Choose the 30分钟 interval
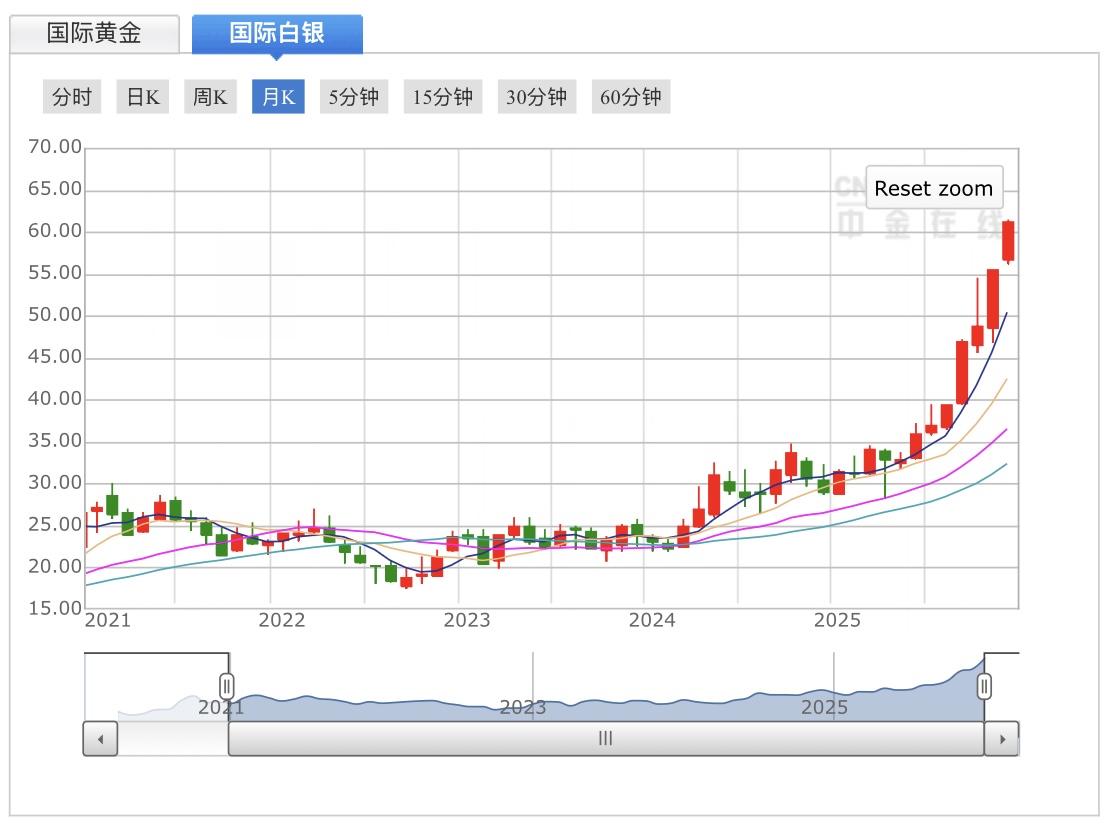1106x830 pixels. 536,97
